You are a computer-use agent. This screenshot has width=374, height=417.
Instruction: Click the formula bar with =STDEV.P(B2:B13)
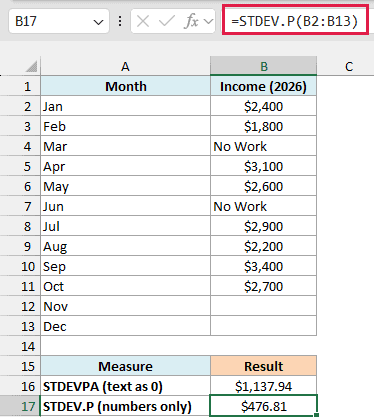tap(295, 20)
